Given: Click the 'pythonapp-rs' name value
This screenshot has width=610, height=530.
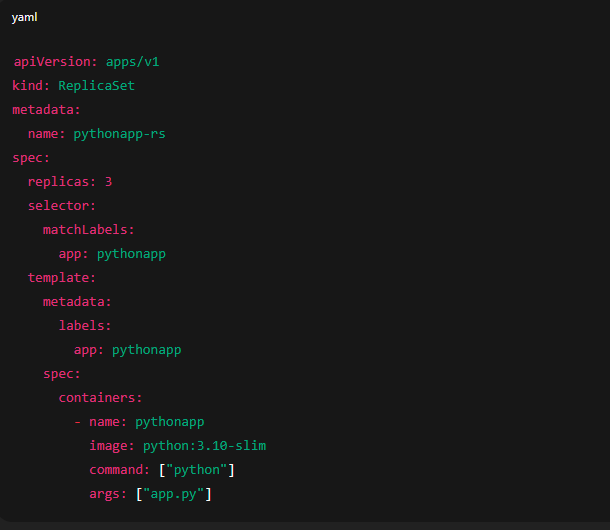Looking at the screenshot, I should pyautogui.click(x=119, y=134).
